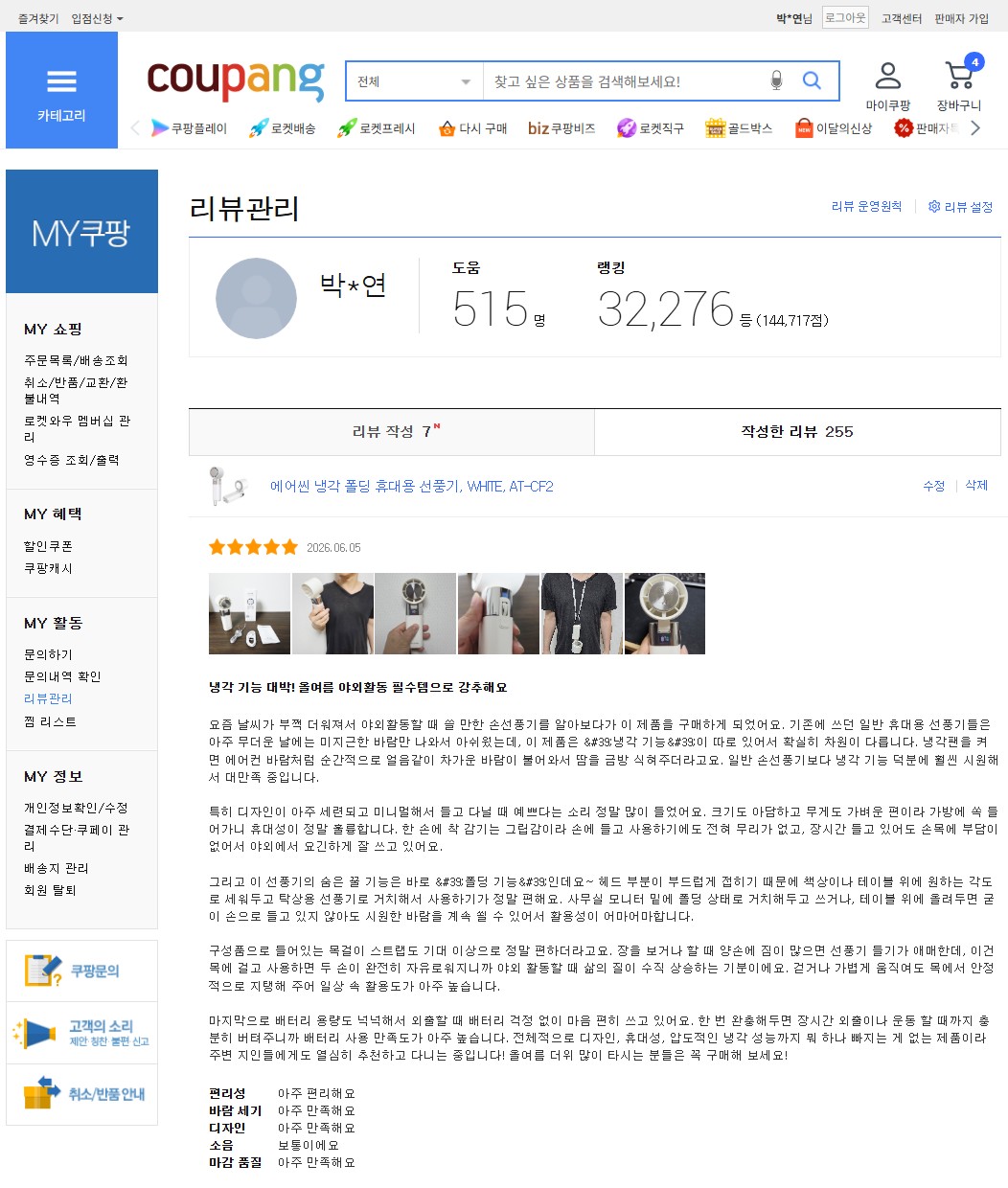Open 배송지 관리 in sidebar
Image resolution: width=1008 pixels, height=1188 pixels.
tap(56, 868)
